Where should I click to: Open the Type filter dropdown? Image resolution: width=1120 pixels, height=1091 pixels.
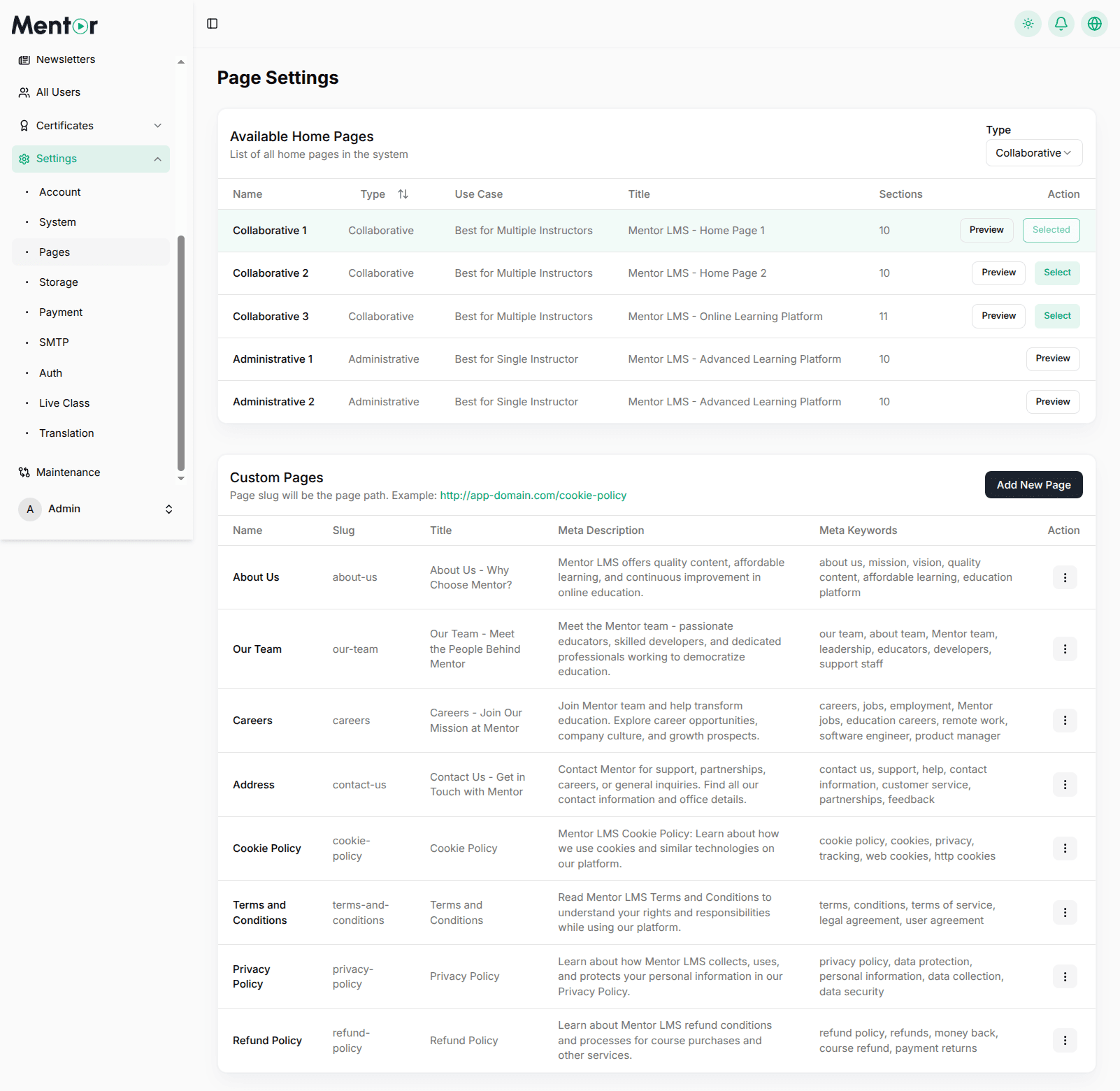pos(1033,152)
